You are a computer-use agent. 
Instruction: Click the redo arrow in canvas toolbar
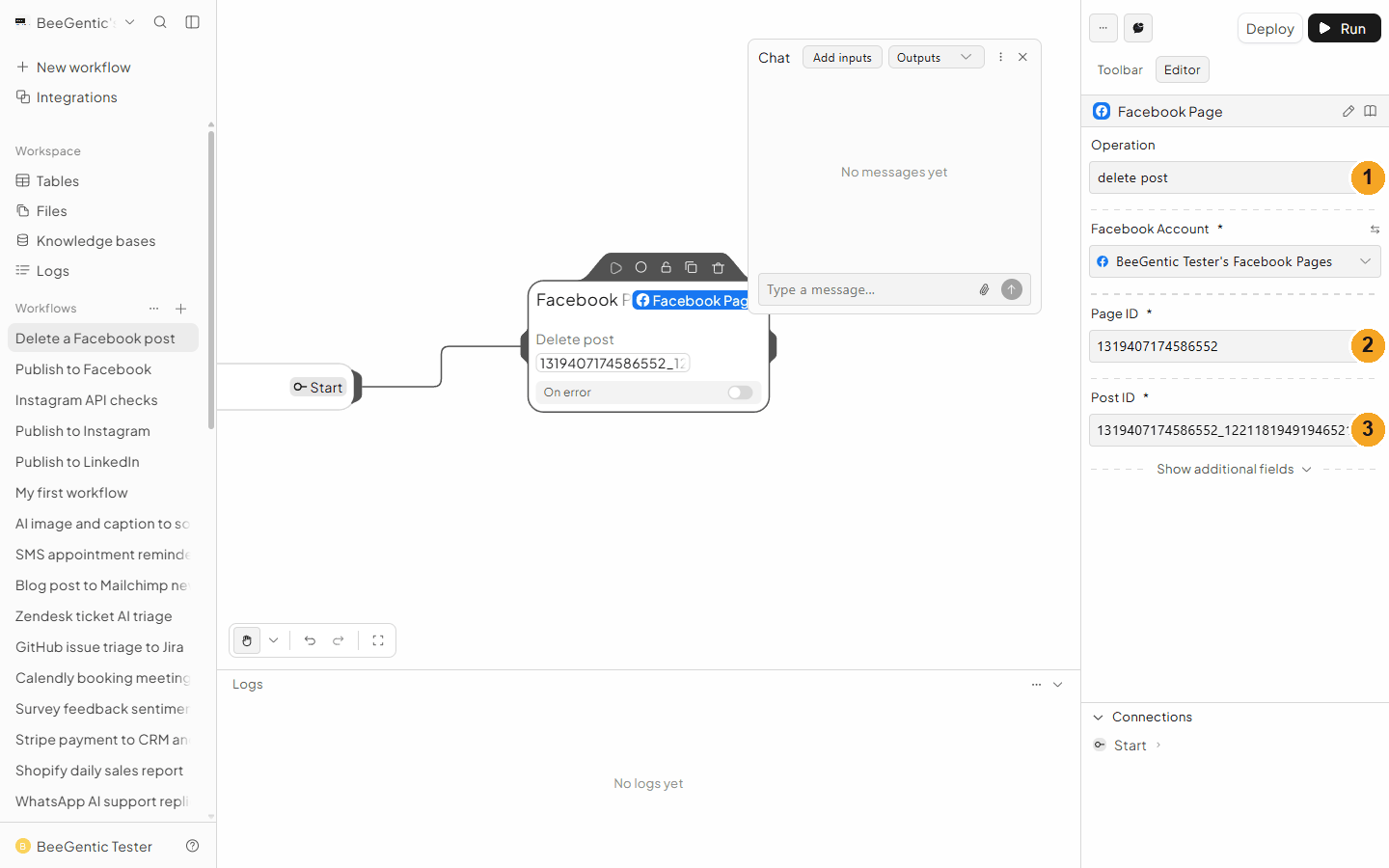pos(339,640)
